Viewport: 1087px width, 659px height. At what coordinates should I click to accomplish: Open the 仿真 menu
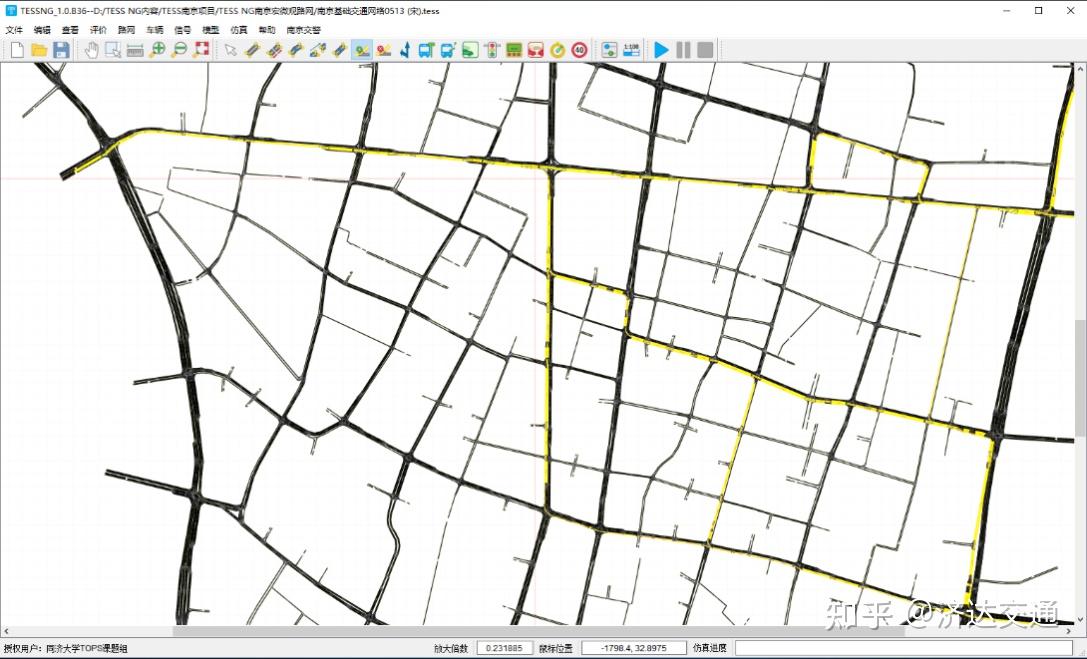(239, 30)
